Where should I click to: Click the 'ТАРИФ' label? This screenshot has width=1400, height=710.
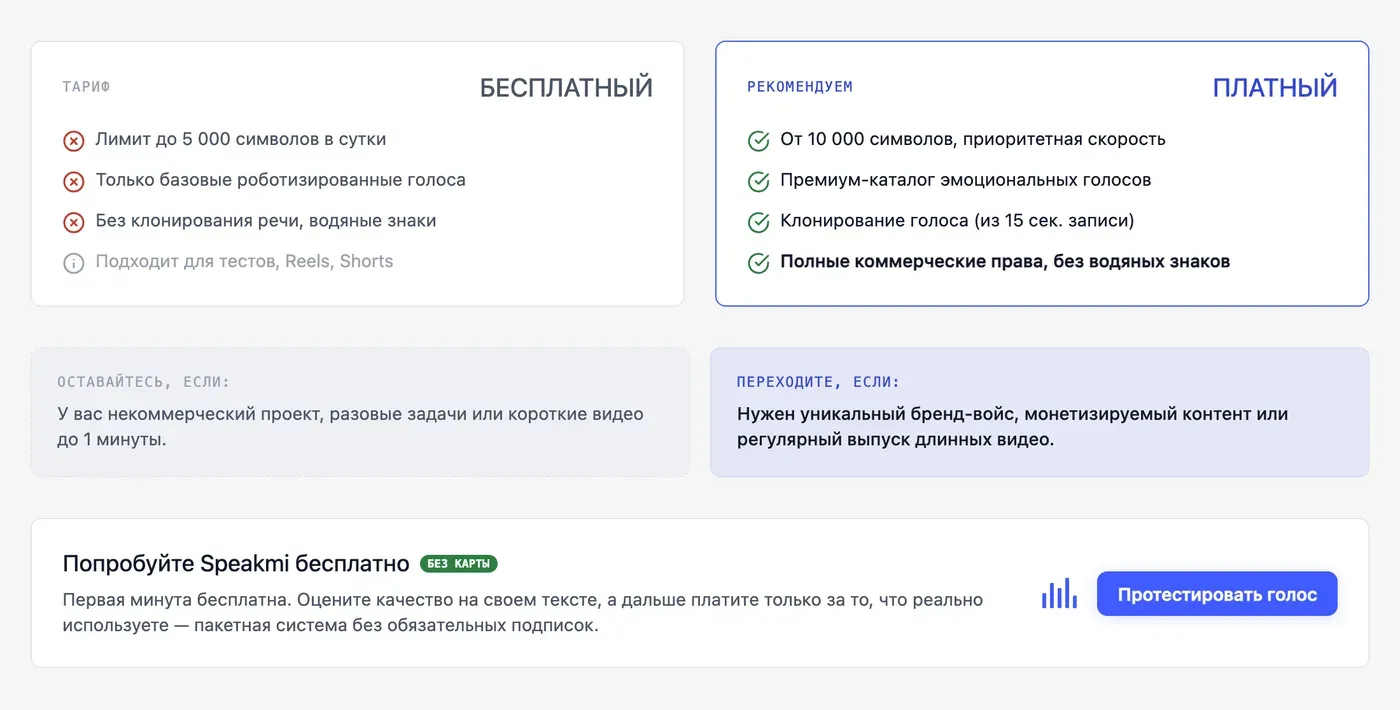coord(86,87)
